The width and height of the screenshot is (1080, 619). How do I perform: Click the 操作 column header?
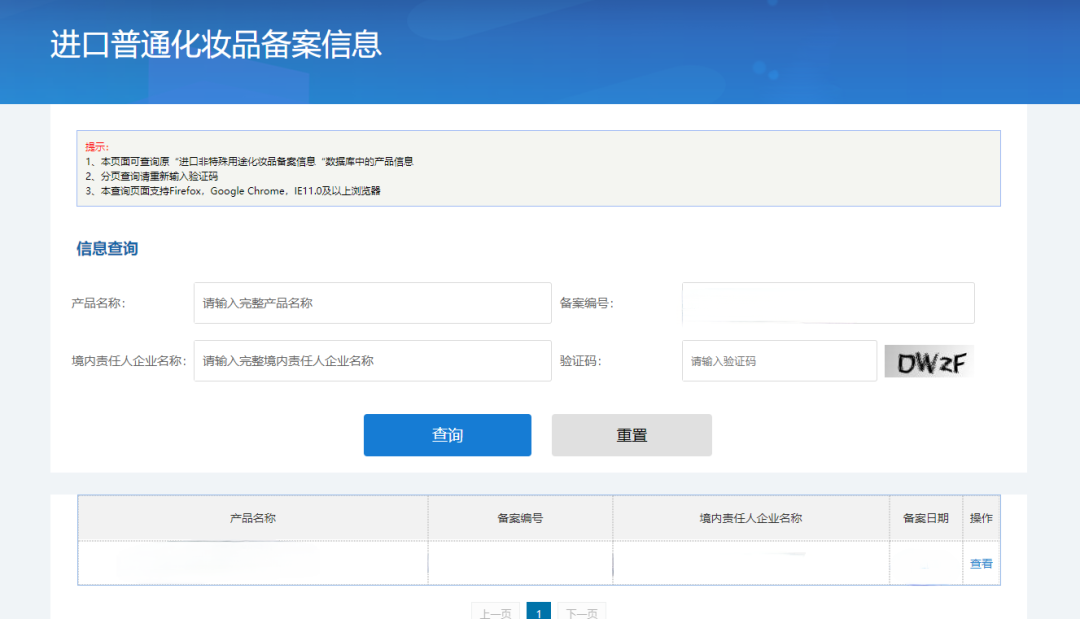[x=980, y=518]
